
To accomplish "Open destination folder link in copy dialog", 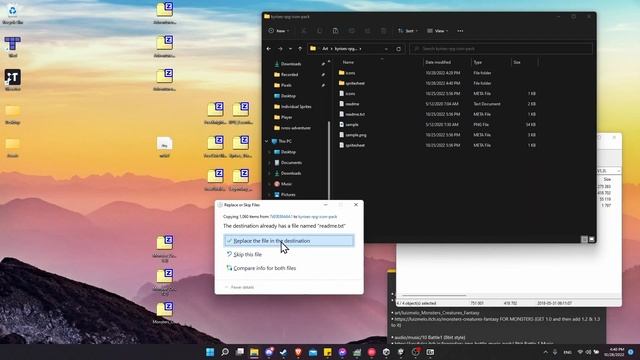I will click(x=318, y=217).
